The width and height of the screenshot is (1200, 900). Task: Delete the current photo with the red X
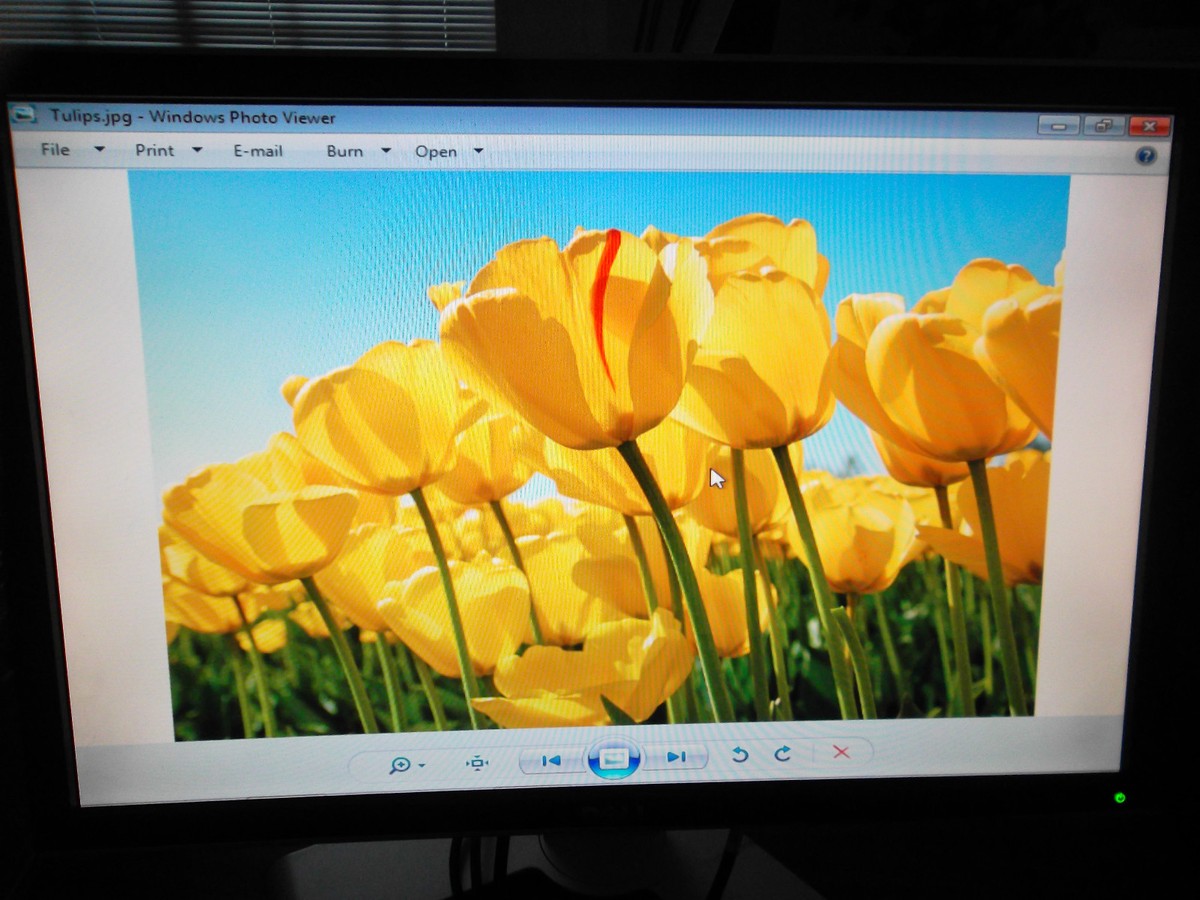(841, 752)
